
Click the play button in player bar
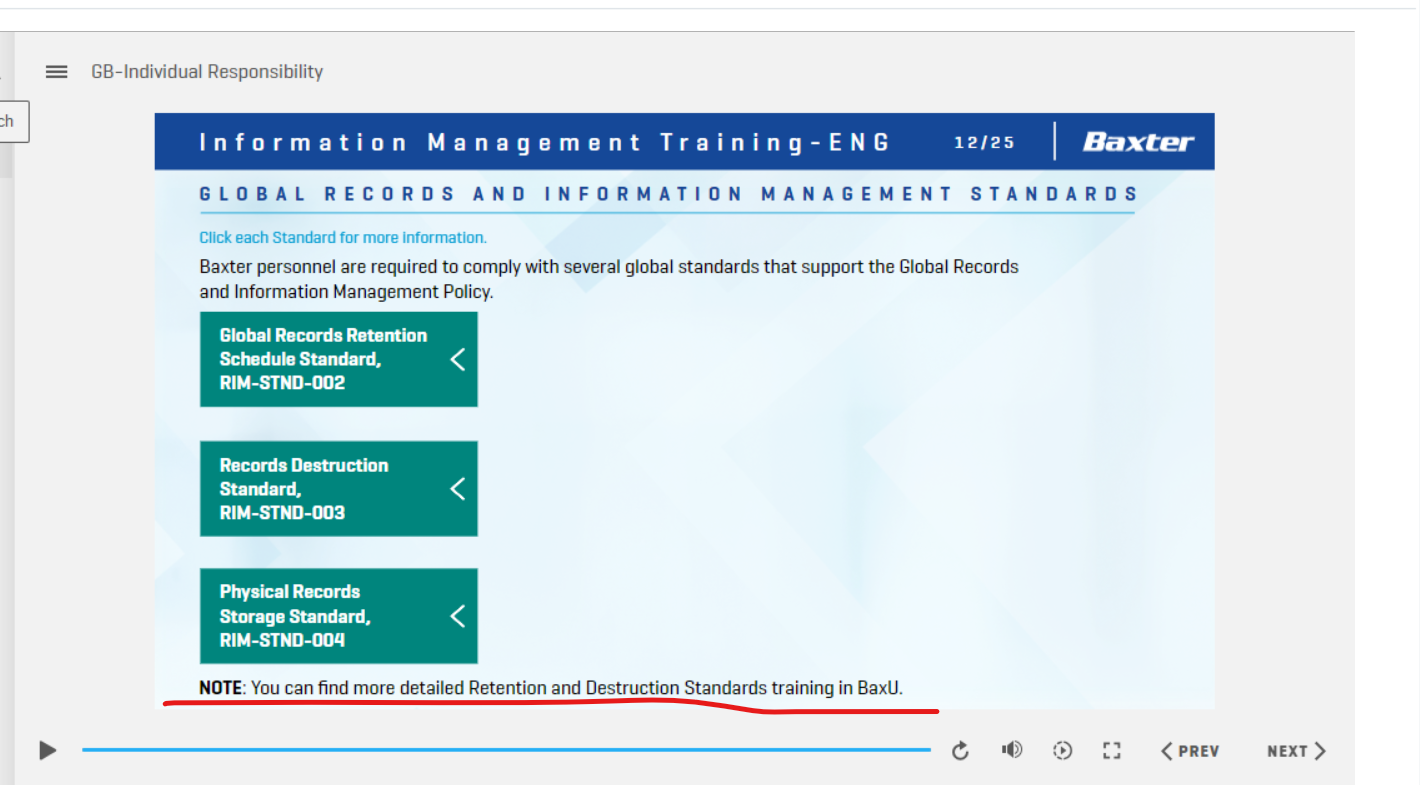click(x=47, y=750)
